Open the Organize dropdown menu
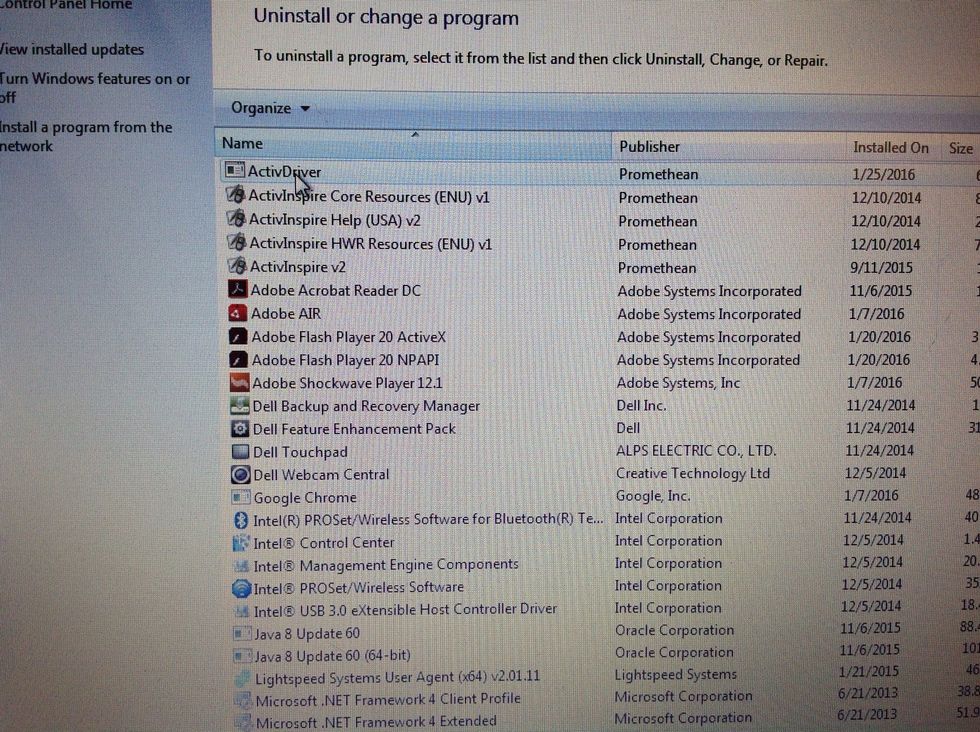 tap(270, 108)
